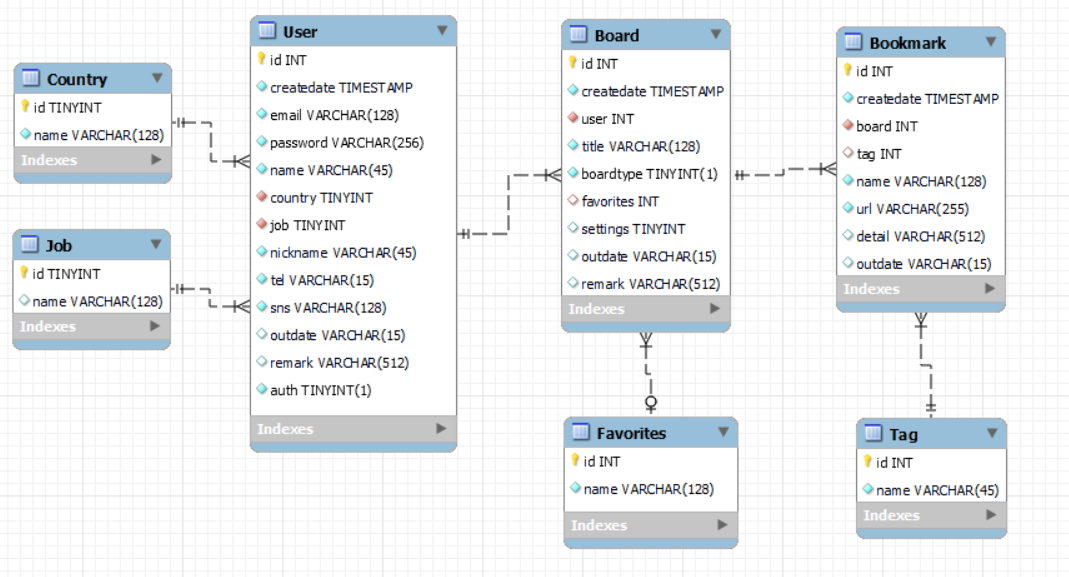Screen dimensions: 1069x577
Task: Click the Tag table icon
Action: [x=873, y=433]
